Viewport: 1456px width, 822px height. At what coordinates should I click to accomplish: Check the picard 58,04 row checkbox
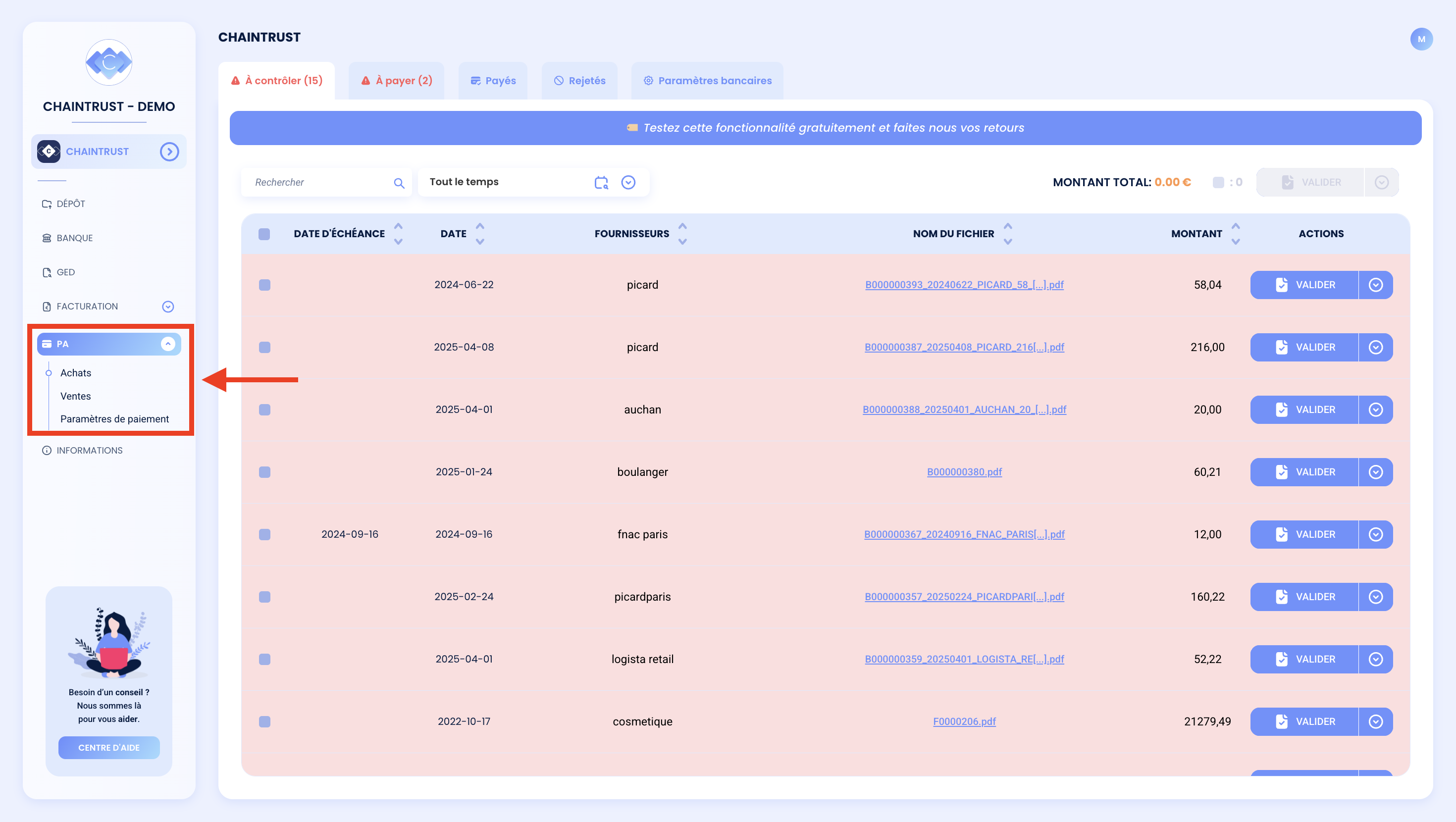264,285
